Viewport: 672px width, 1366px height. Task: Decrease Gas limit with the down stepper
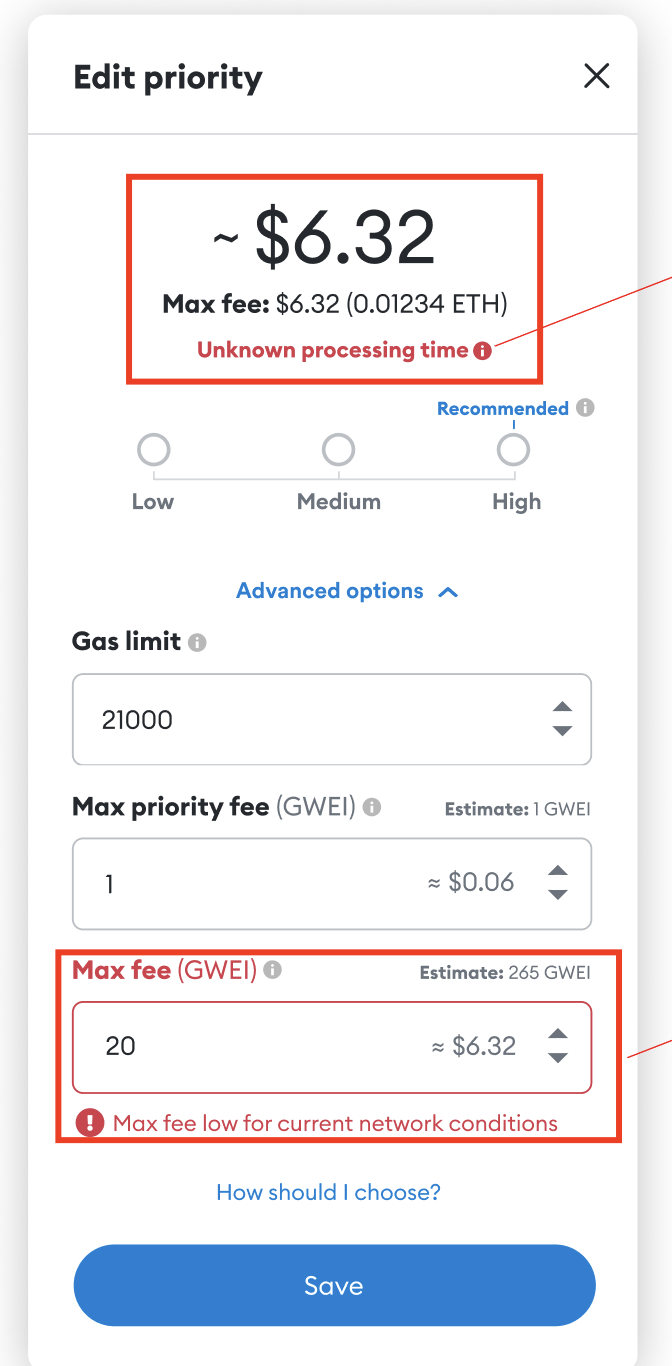tap(560, 729)
